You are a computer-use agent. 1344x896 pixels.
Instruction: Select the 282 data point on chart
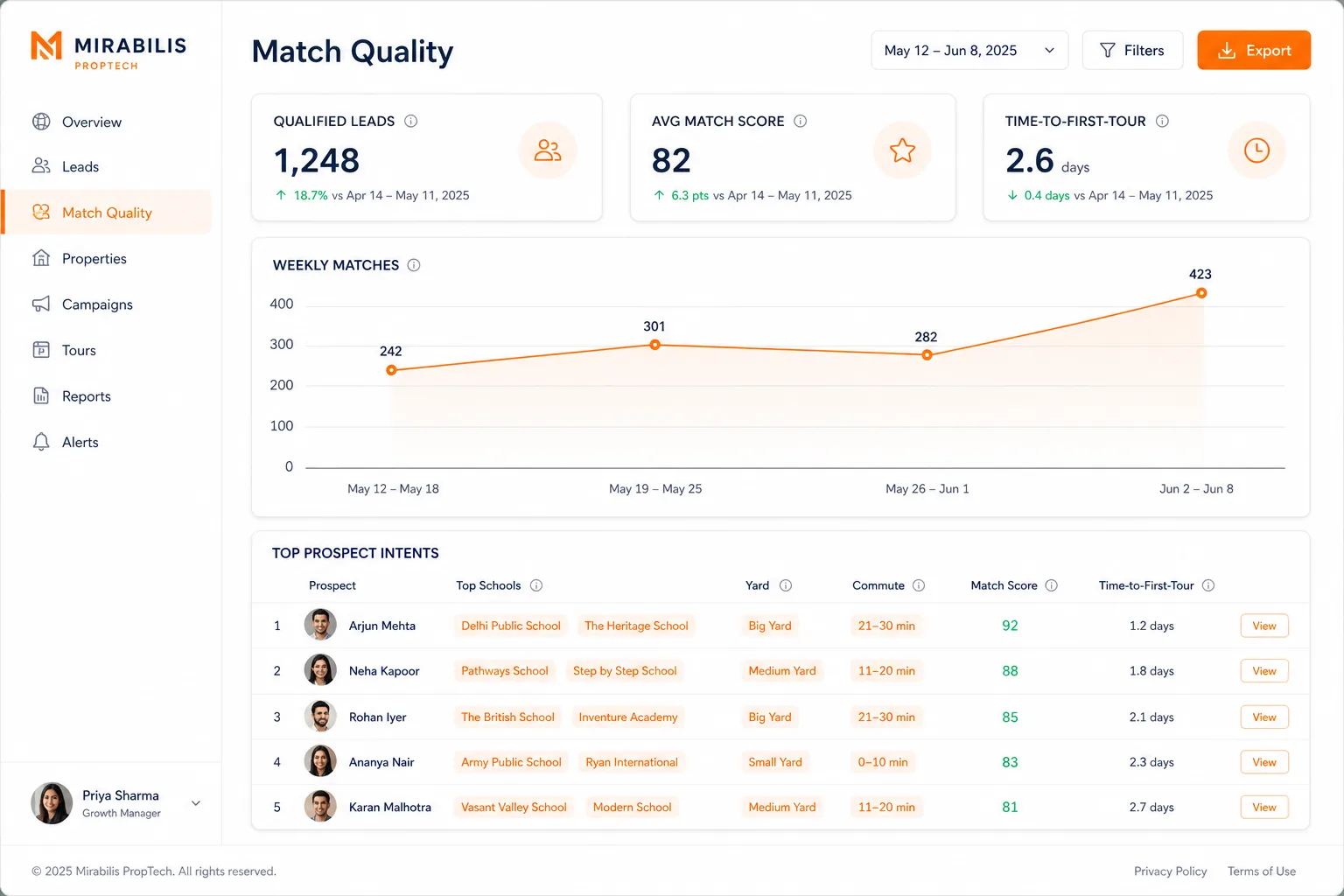point(927,355)
